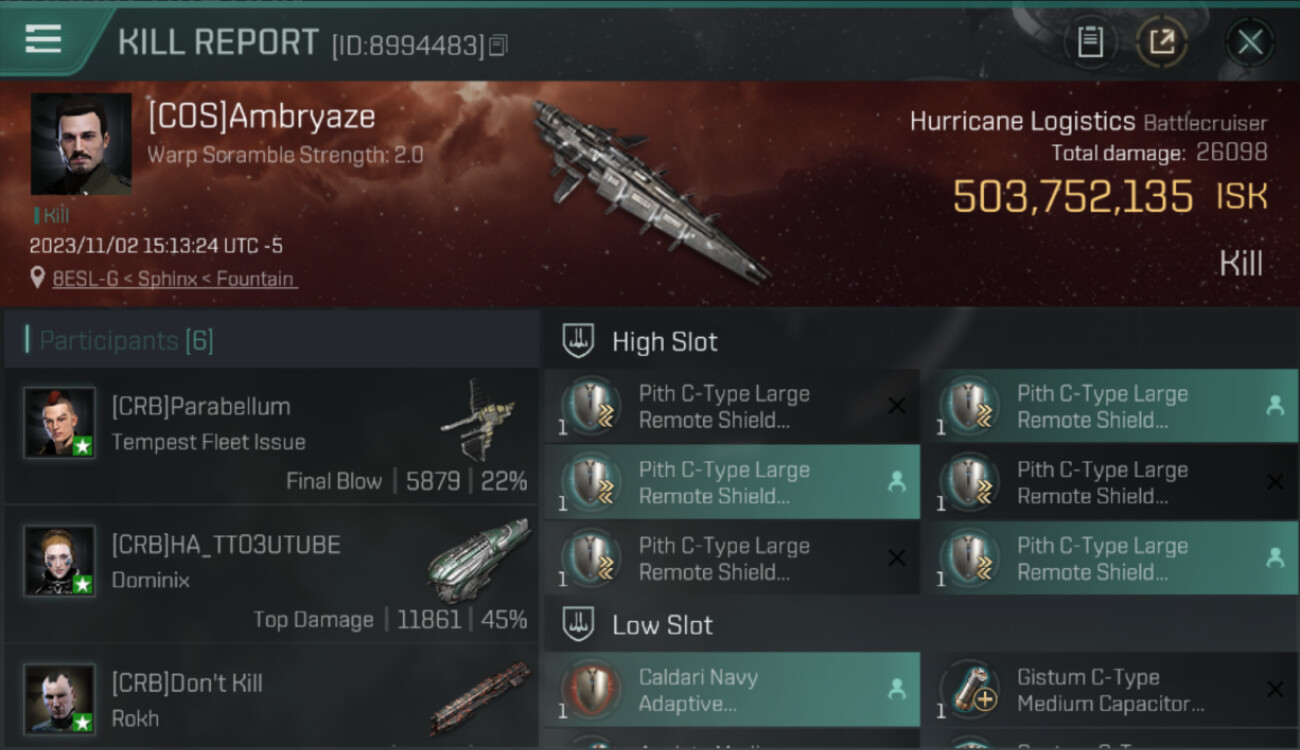Copy the kill report ID
The height and width of the screenshot is (750, 1300).
498,45
